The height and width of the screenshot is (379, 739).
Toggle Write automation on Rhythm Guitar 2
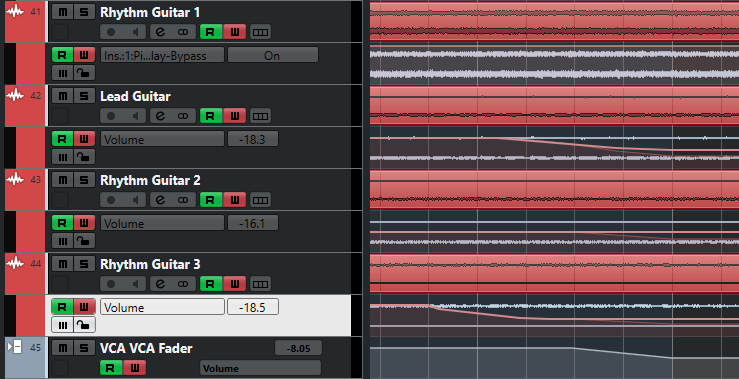click(234, 200)
